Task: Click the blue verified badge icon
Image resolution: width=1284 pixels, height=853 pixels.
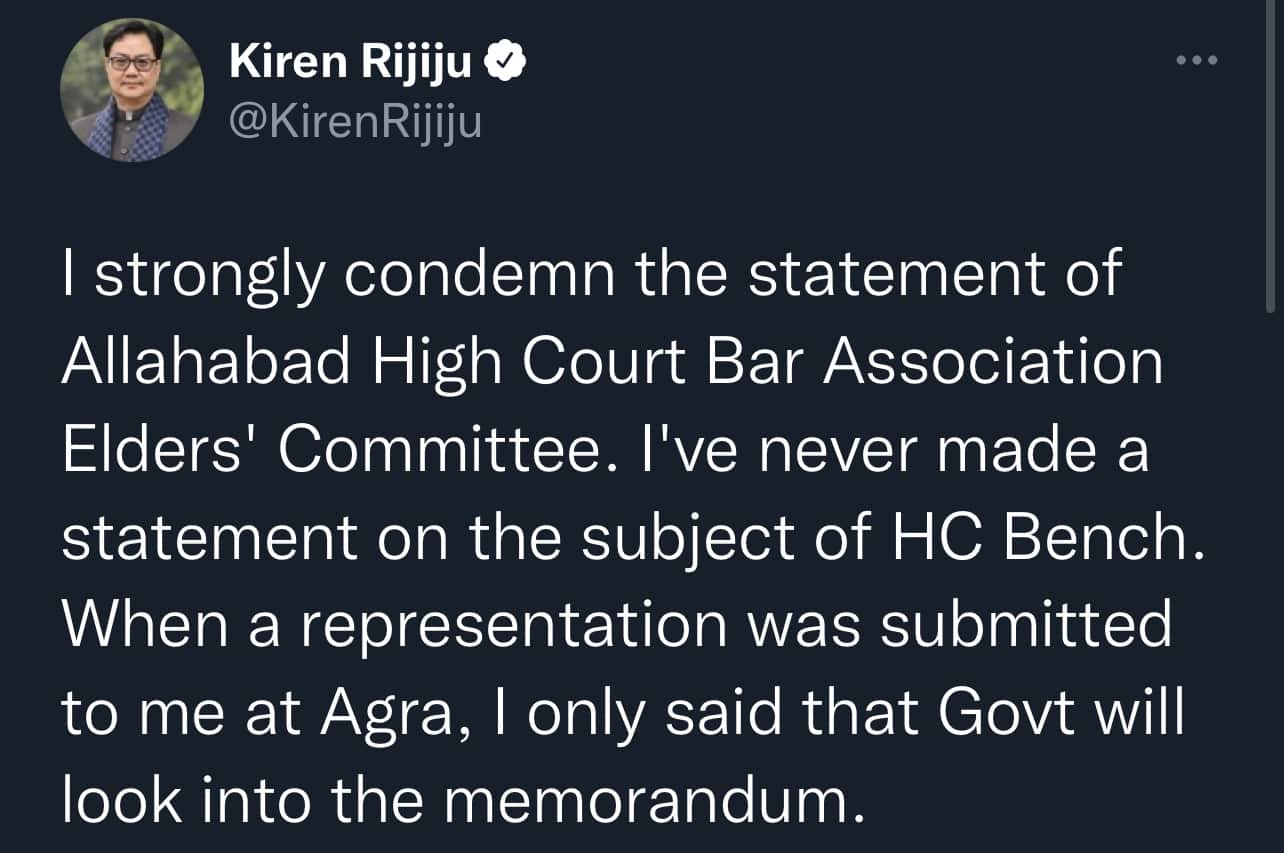Action: pyautogui.click(x=505, y=64)
